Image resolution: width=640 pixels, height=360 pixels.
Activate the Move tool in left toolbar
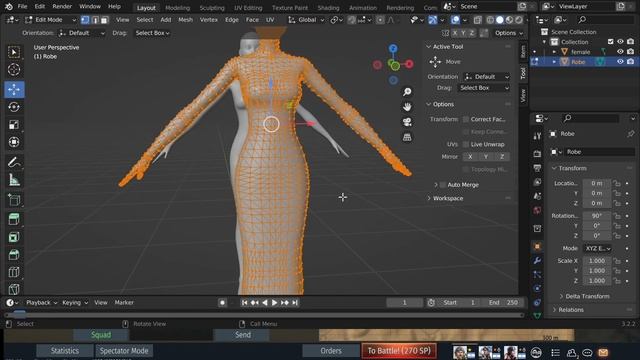pos(14,89)
